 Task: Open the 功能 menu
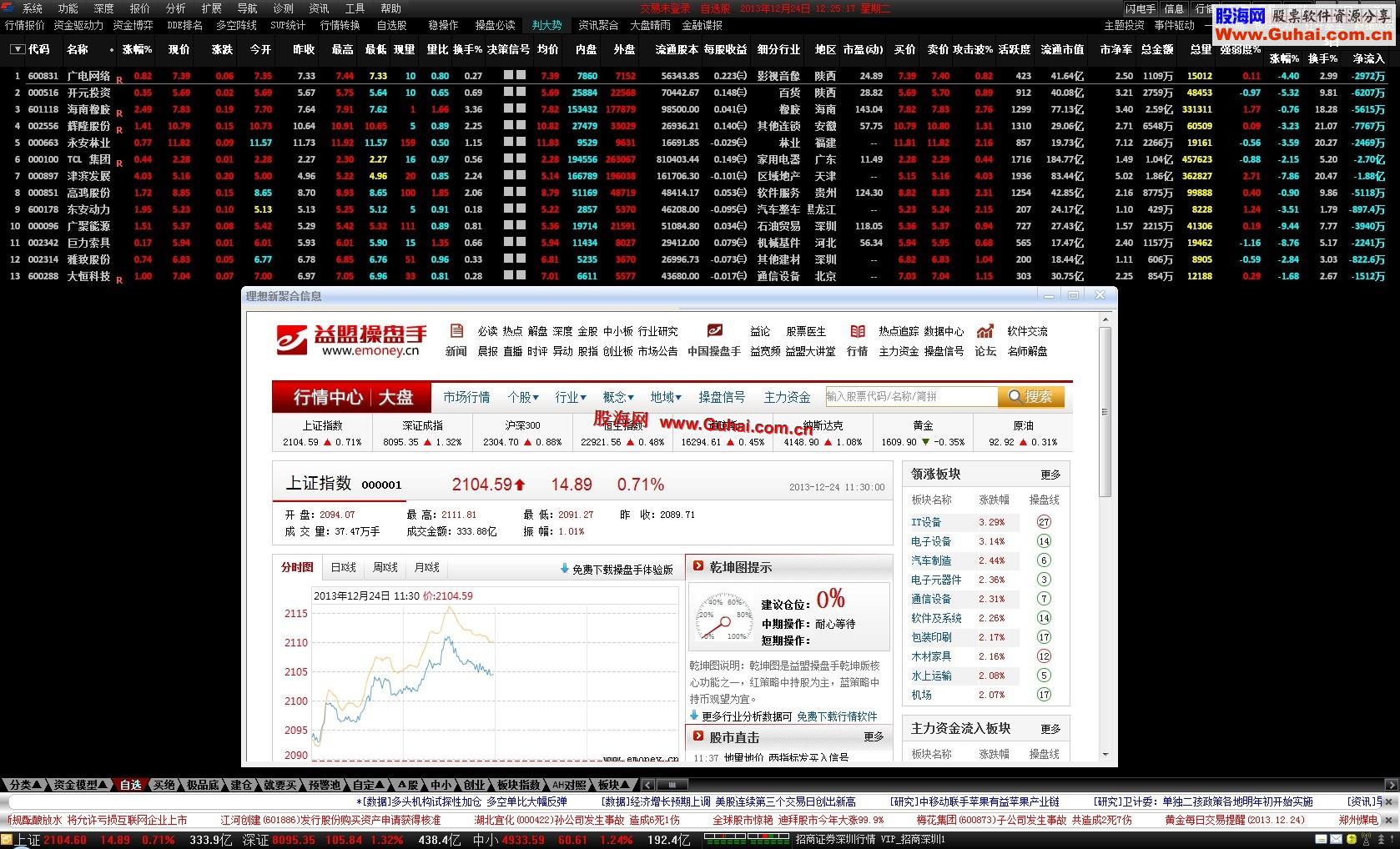[68, 8]
